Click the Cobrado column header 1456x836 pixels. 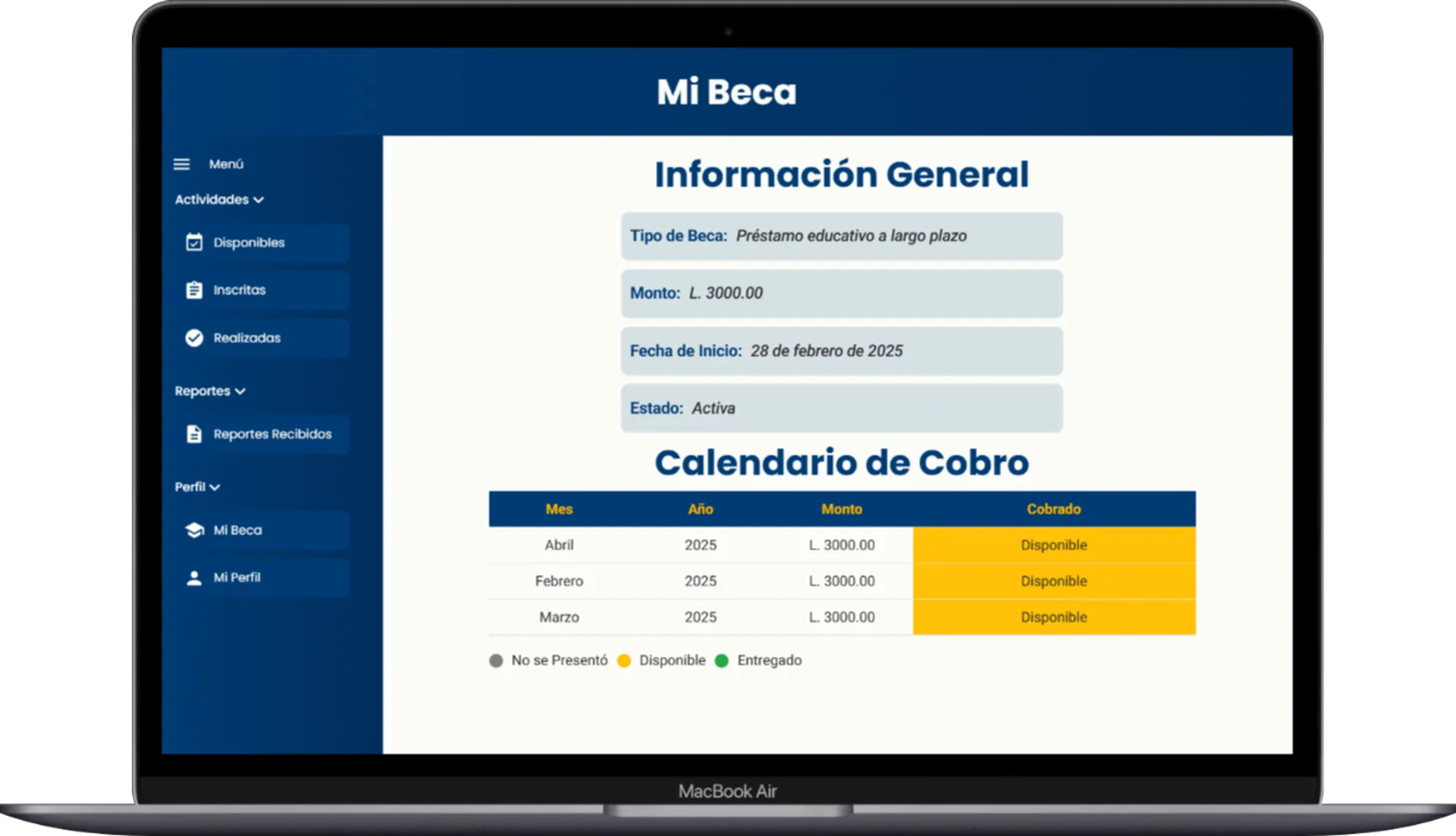[x=1053, y=509]
